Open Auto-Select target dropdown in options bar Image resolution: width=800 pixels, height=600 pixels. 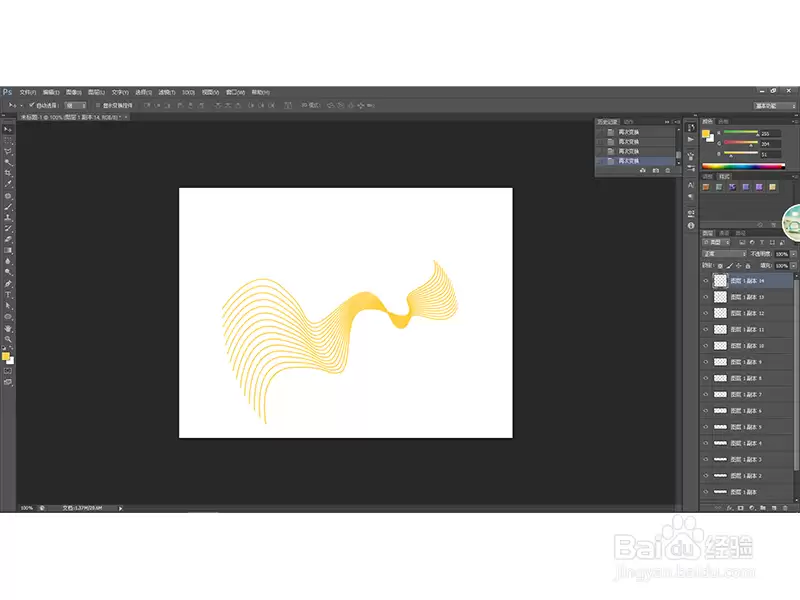click(x=76, y=105)
